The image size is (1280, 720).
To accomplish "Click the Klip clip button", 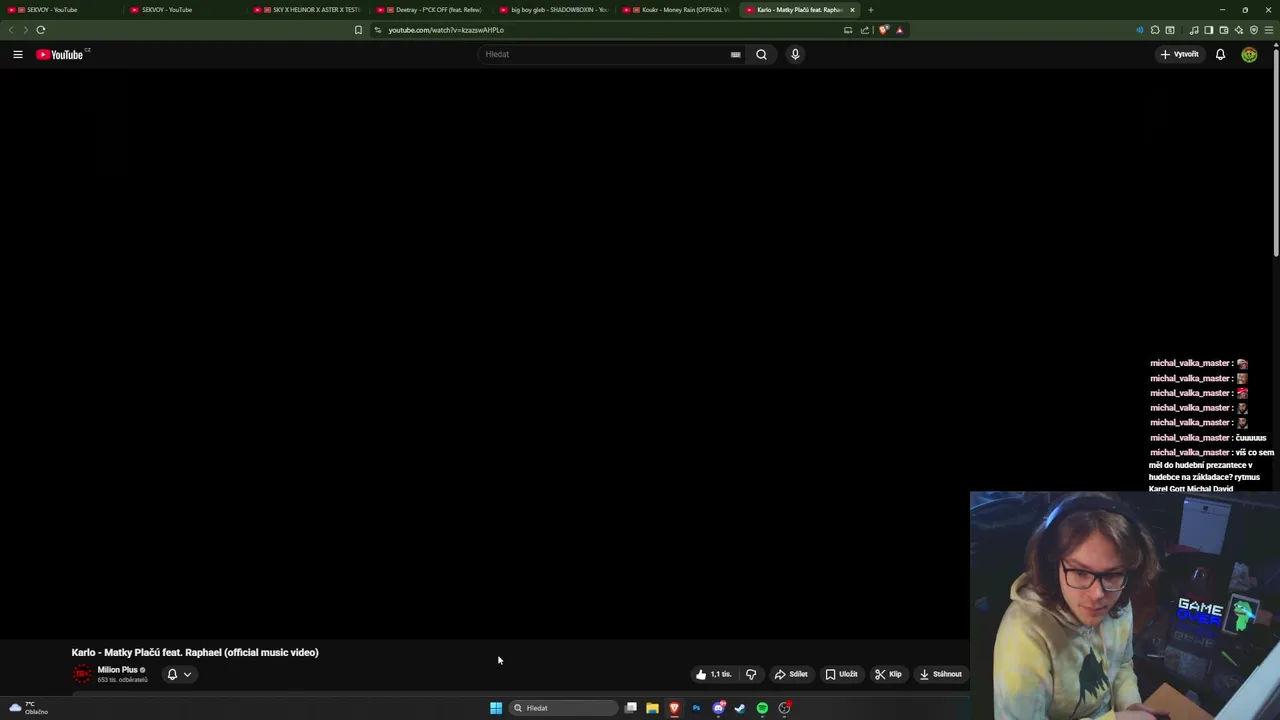I will pyautogui.click(x=888, y=674).
